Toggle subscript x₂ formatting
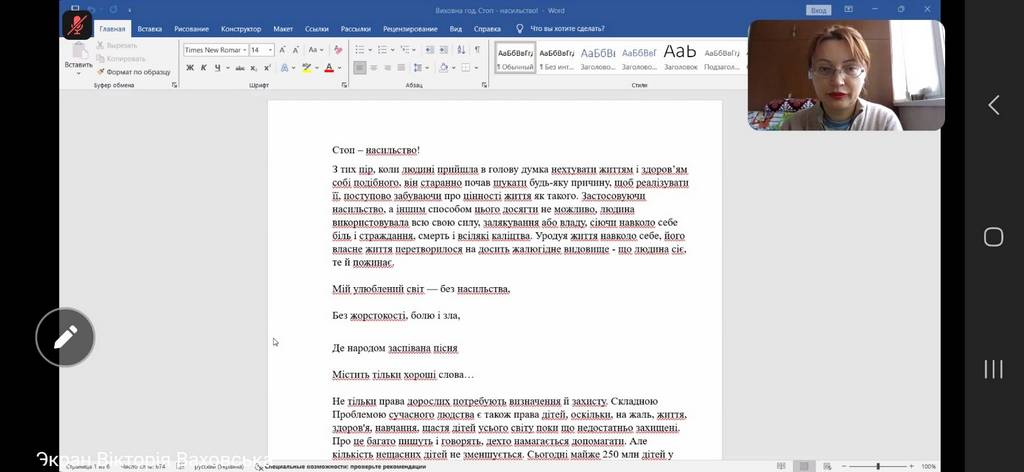 click(x=253, y=68)
